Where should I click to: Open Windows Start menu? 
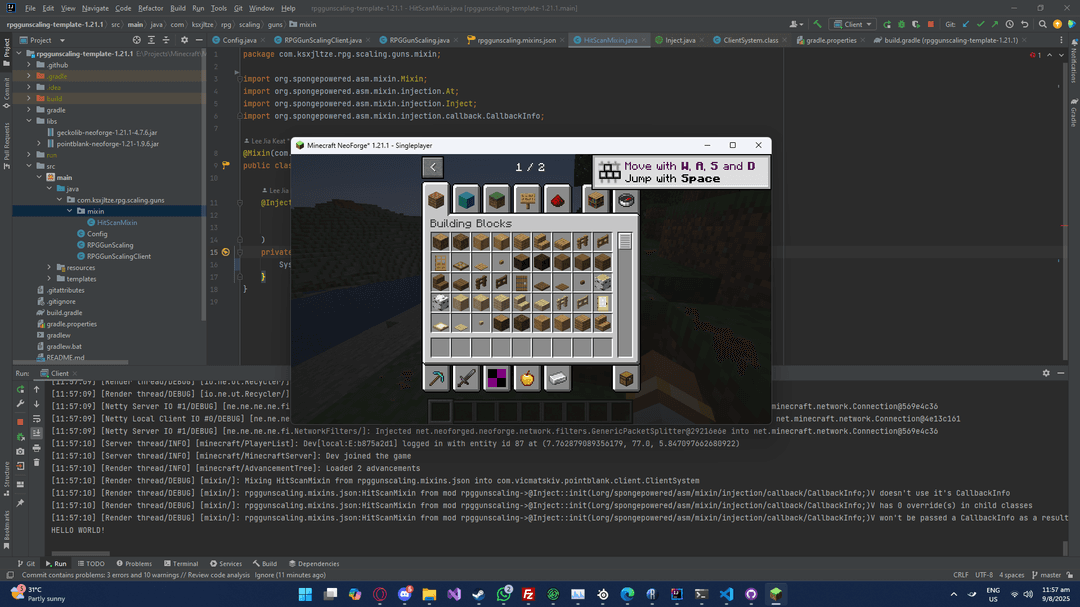305,594
